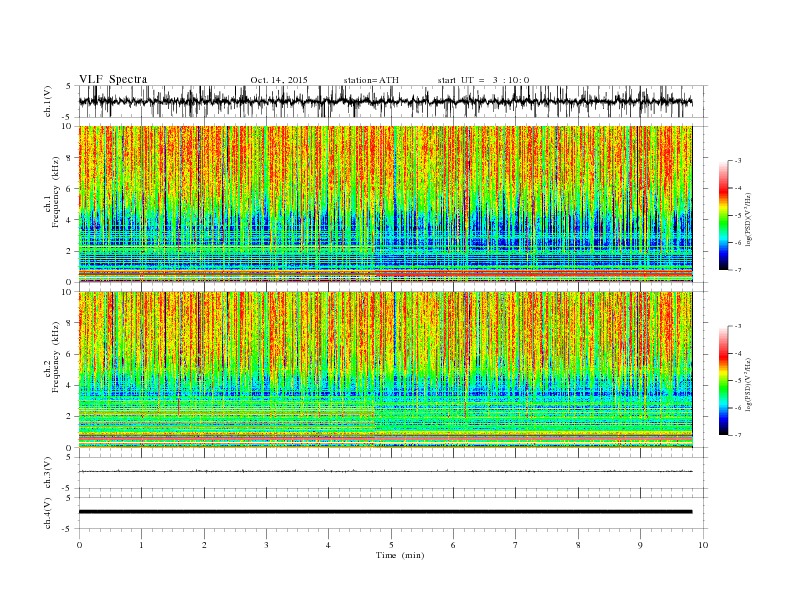Click the "Time (min)" axis label
792x612 pixels.
click(x=400, y=555)
